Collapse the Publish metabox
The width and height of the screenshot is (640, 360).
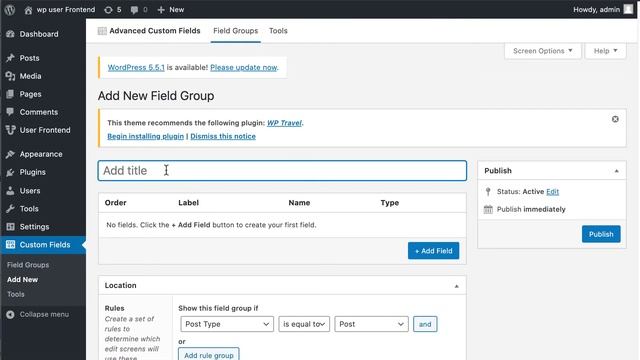point(616,171)
